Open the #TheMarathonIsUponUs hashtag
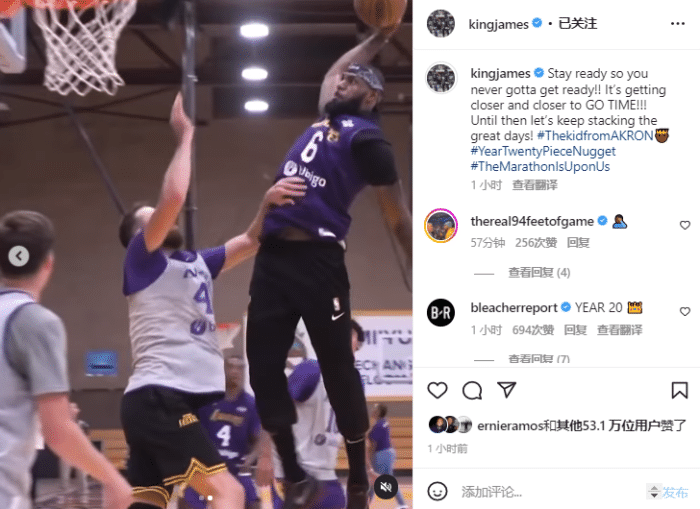The height and width of the screenshot is (509, 700). [x=540, y=167]
